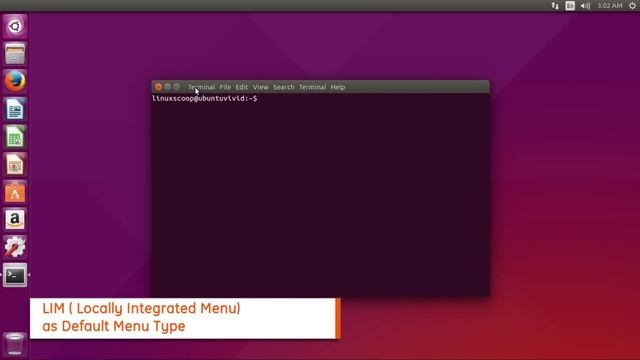Open LibreOffice Impress presentation icon
This screenshot has width=640, height=360.
pos(15,164)
